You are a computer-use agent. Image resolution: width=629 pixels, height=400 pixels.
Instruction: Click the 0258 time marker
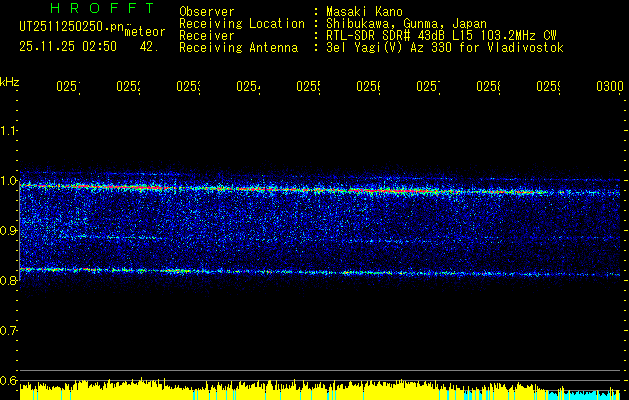(489, 86)
